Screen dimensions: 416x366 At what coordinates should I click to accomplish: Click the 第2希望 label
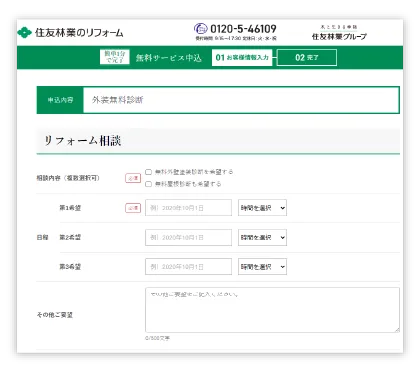click(x=70, y=237)
